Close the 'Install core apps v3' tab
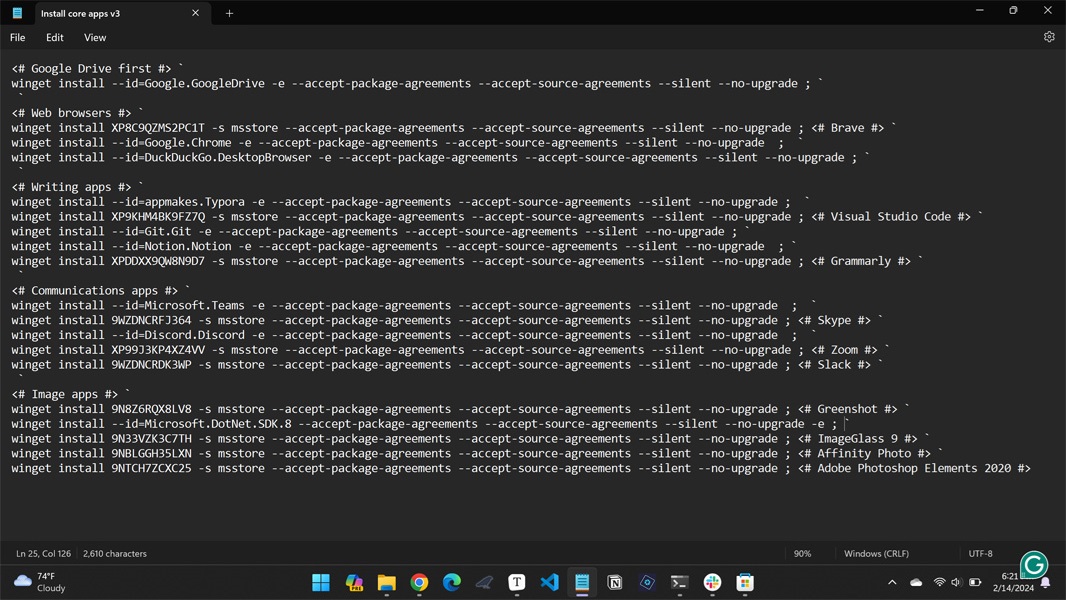Screen dimensions: 1066x600 195,13
